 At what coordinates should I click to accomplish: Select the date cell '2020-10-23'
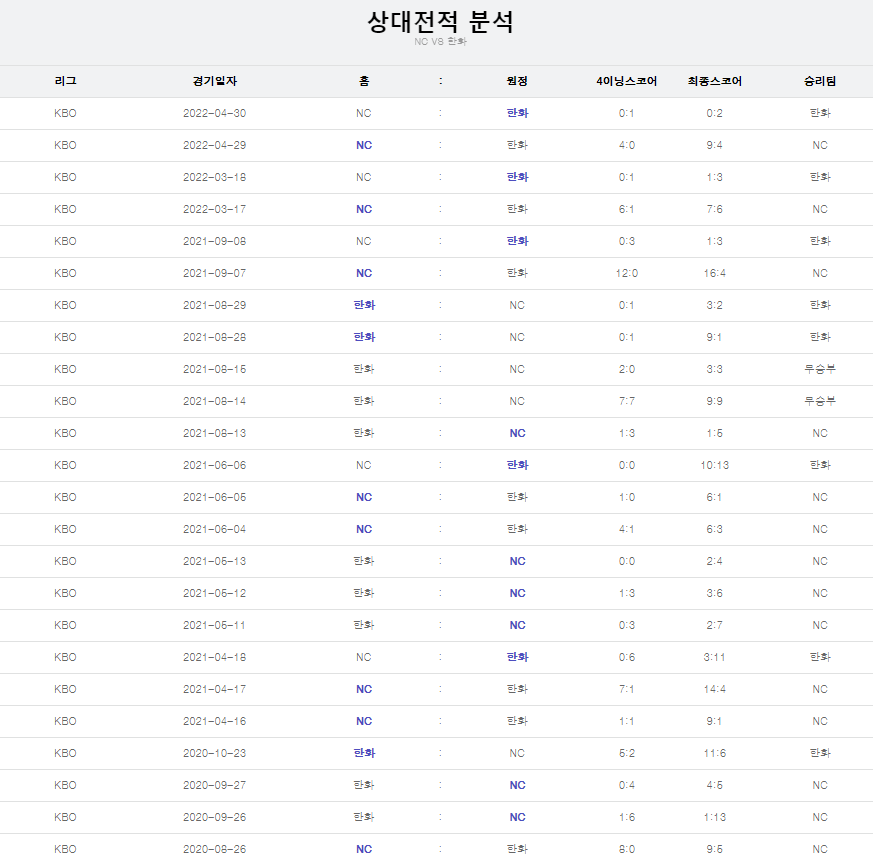214,753
